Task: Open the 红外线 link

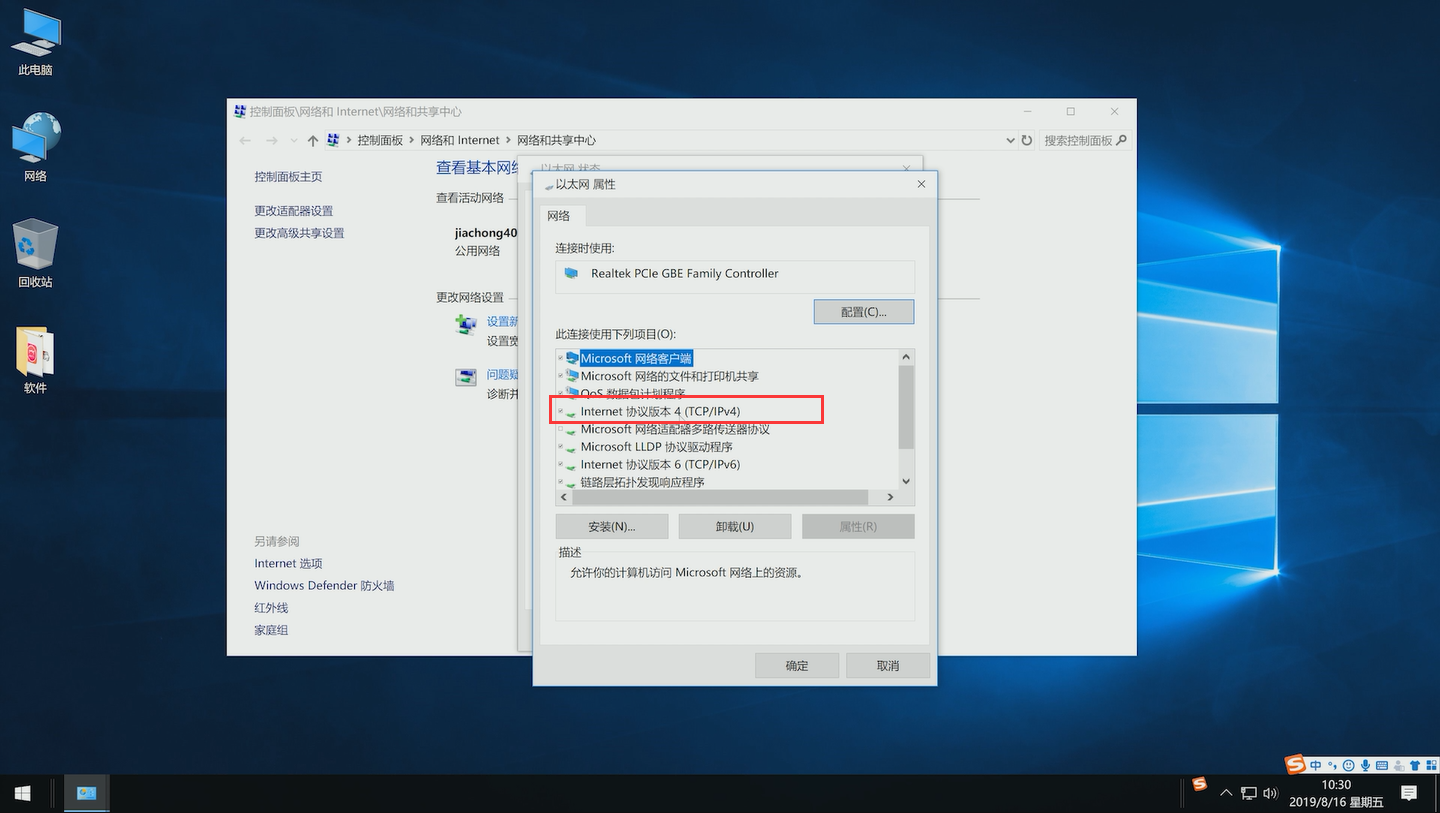Action: pos(271,608)
